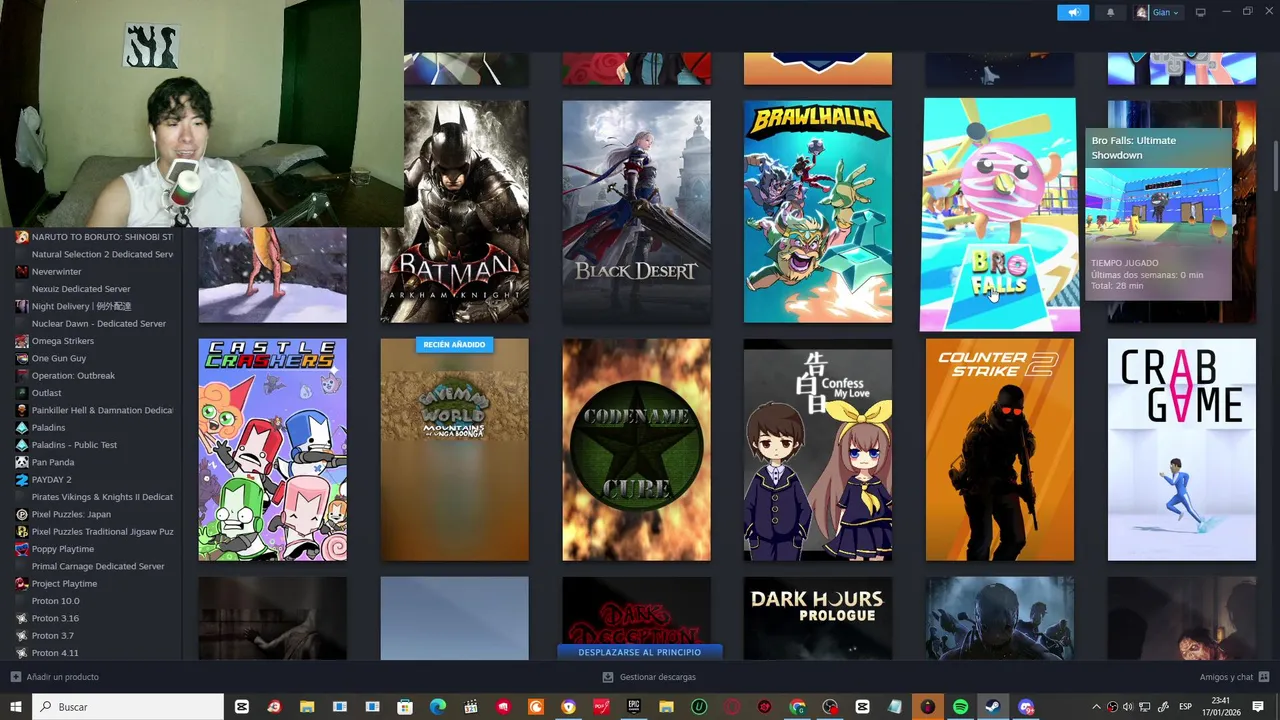Select Proton 10.0 entry
This screenshot has width=1280, height=720.
pos(55,601)
